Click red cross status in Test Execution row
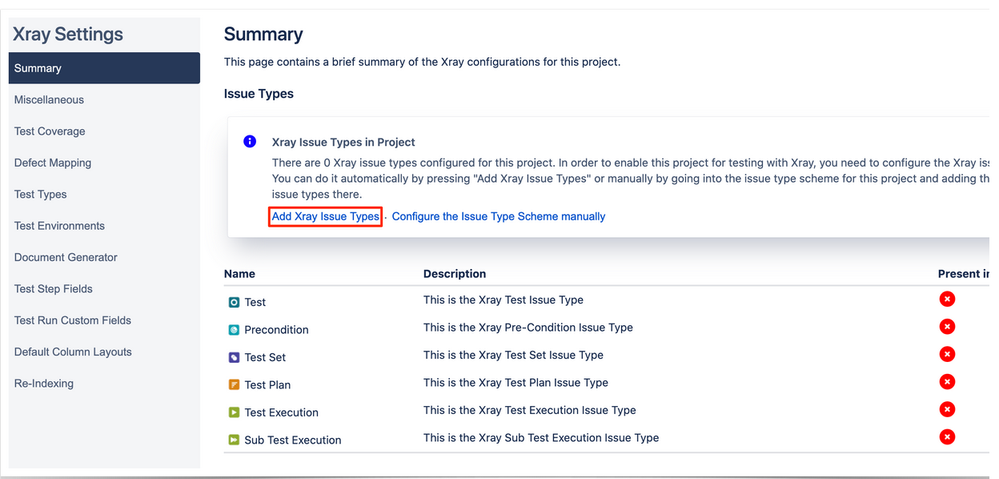This screenshot has width=999, height=479. pyautogui.click(x=947, y=409)
